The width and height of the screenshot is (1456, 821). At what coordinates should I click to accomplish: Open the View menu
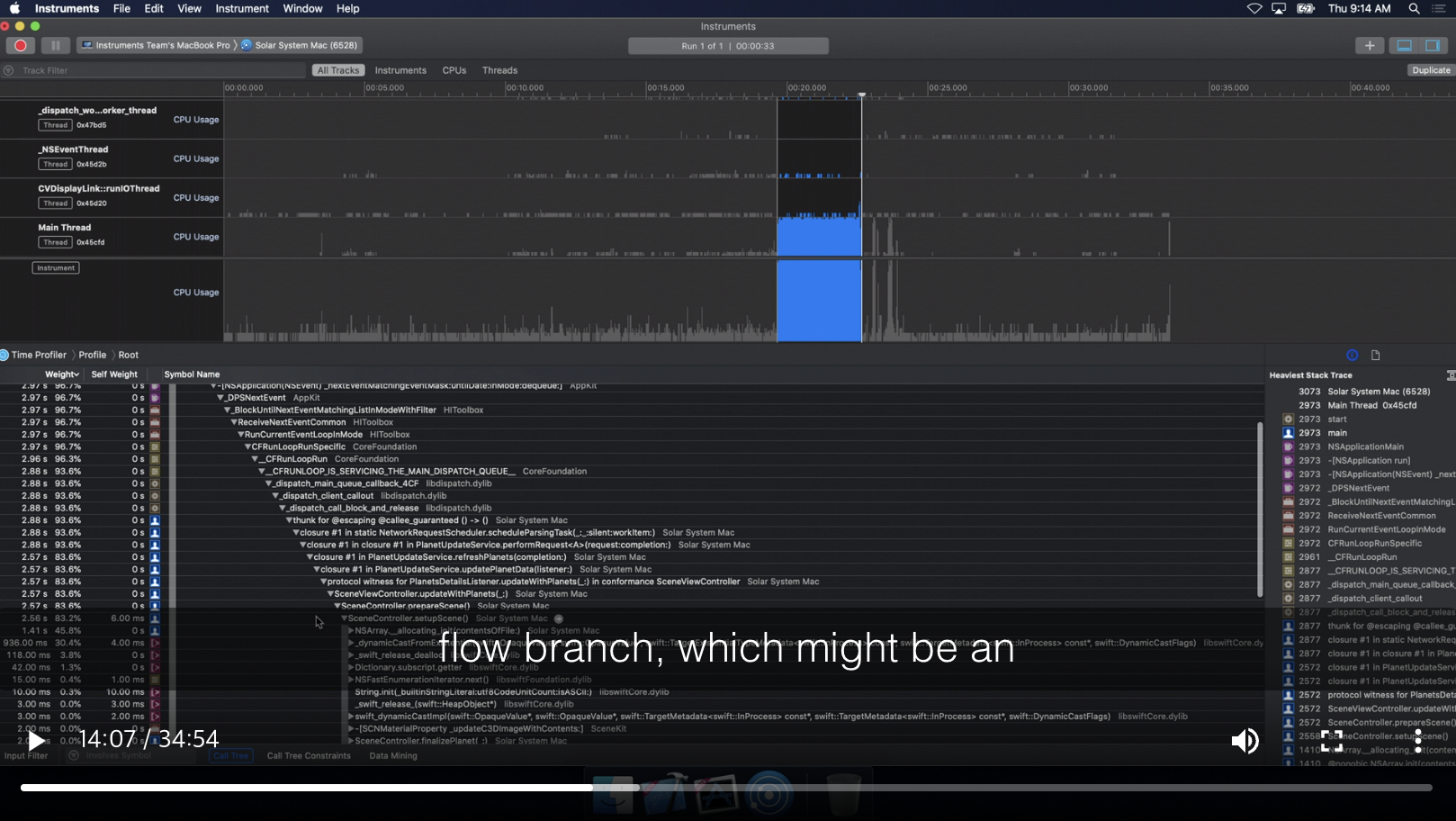pos(189,8)
